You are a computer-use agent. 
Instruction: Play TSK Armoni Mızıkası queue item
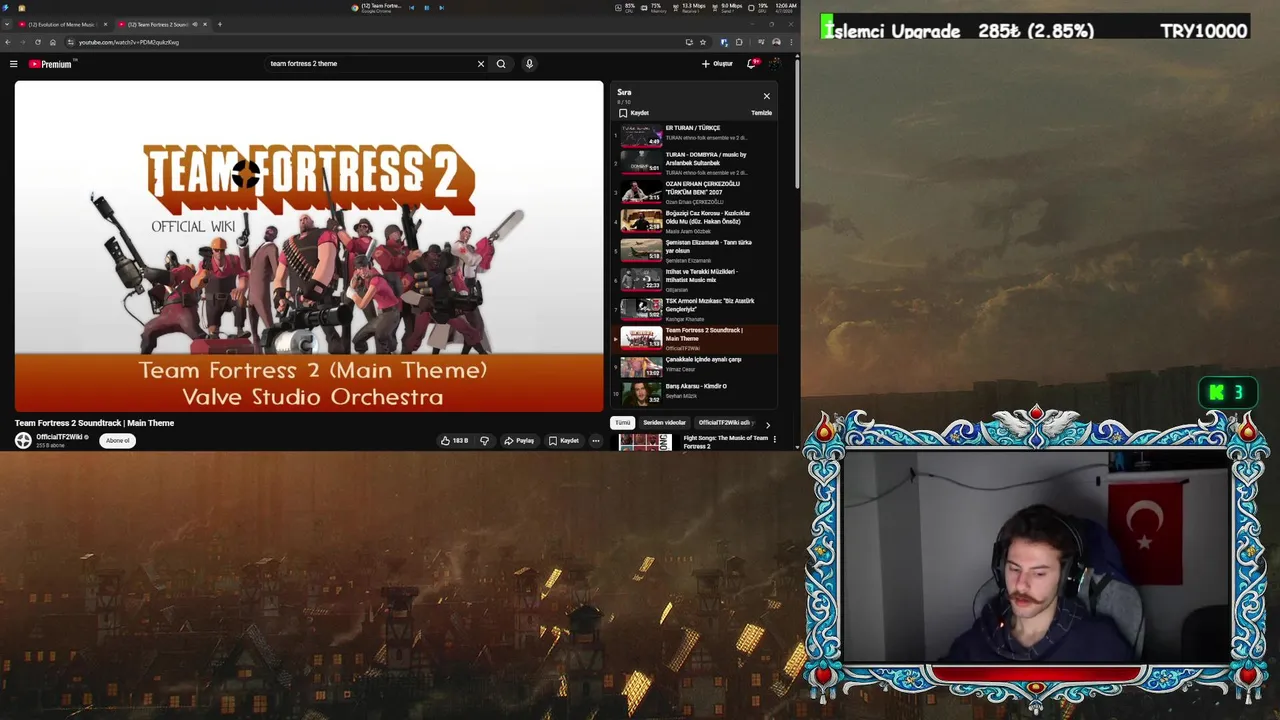pyautogui.click(x=694, y=308)
